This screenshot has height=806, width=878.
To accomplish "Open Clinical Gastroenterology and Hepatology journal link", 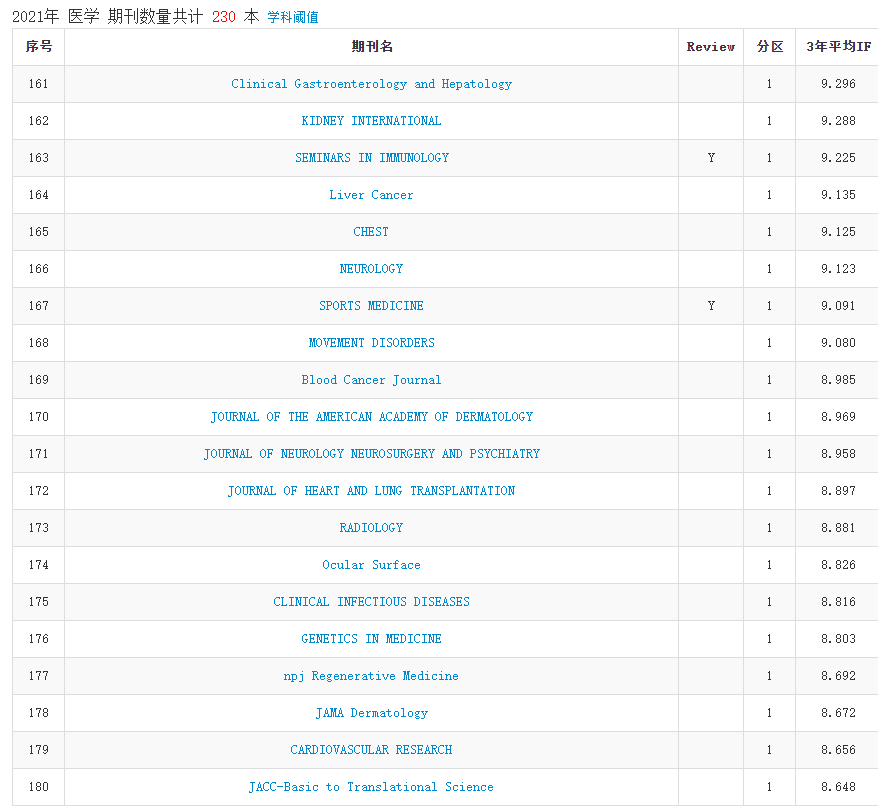I will click(x=371, y=84).
